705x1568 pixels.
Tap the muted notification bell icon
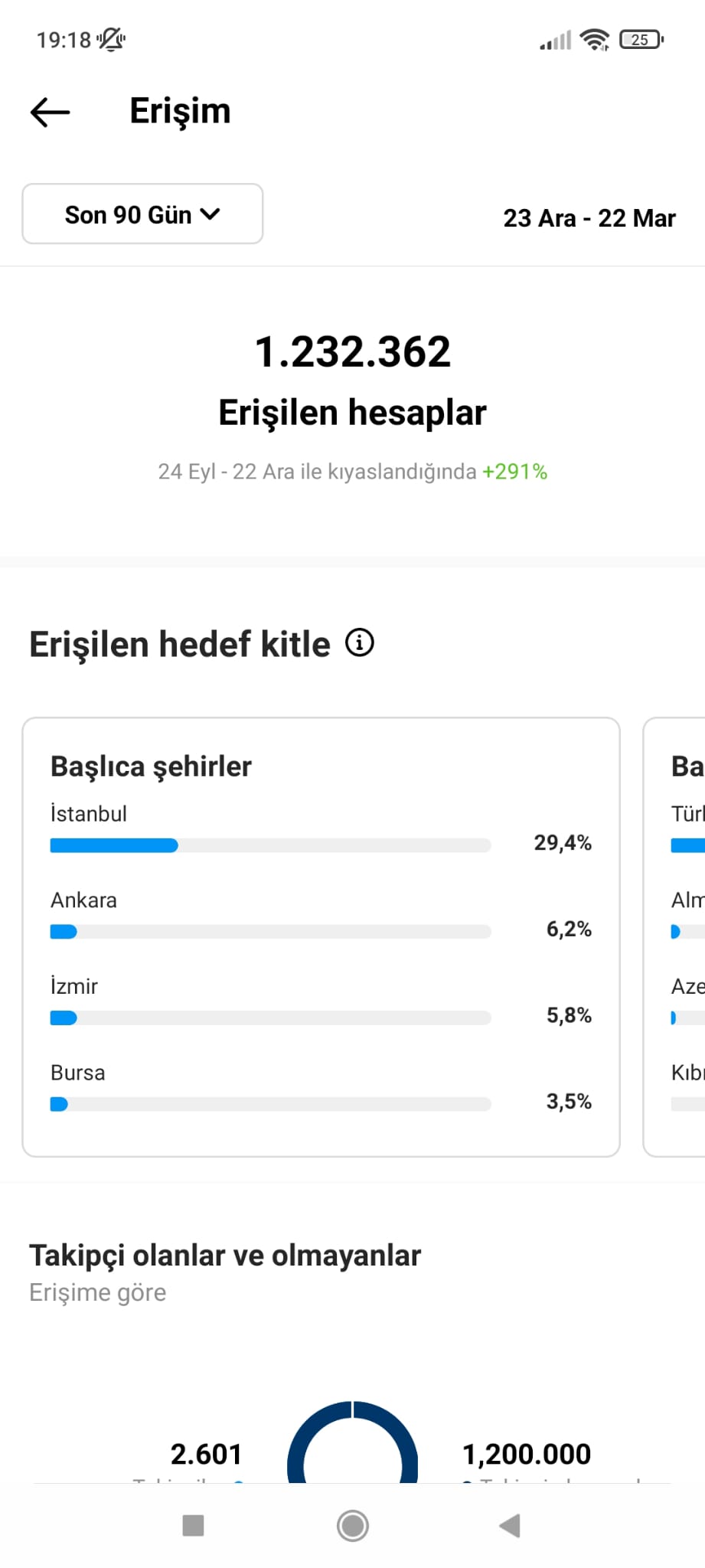click(x=112, y=39)
